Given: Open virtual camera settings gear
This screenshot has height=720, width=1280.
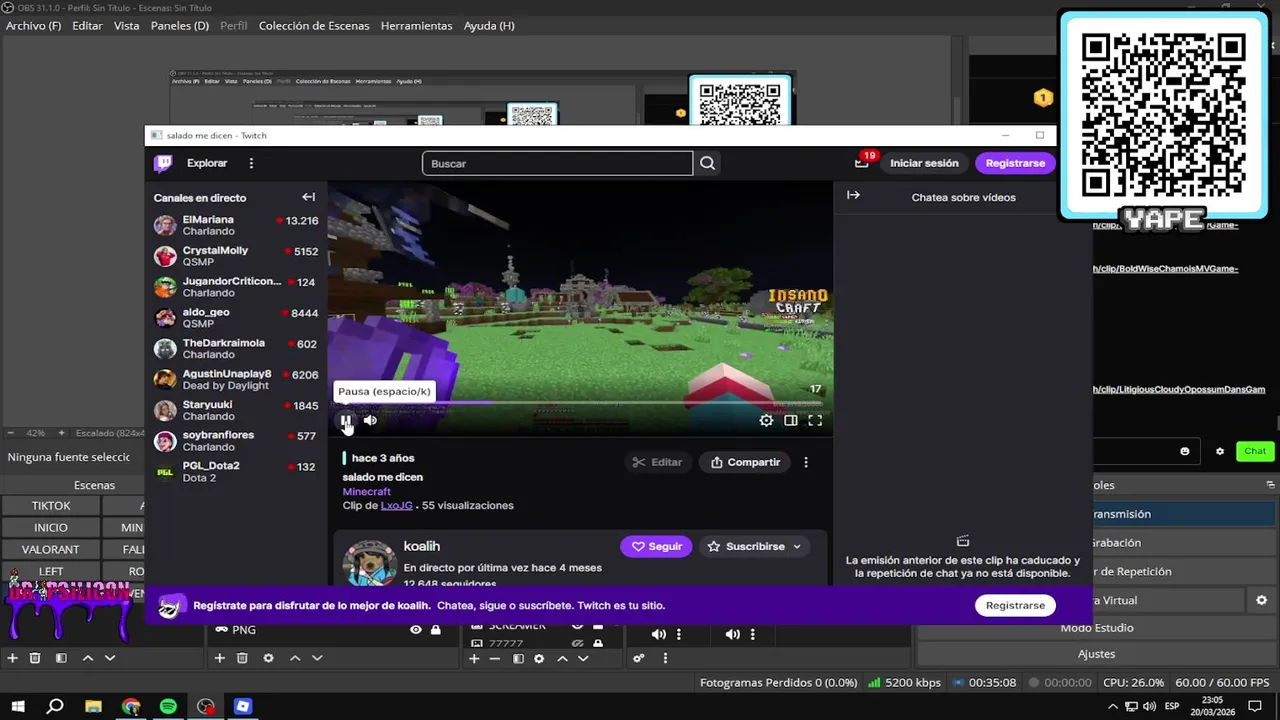Looking at the screenshot, I should pyautogui.click(x=1261, y=600).
